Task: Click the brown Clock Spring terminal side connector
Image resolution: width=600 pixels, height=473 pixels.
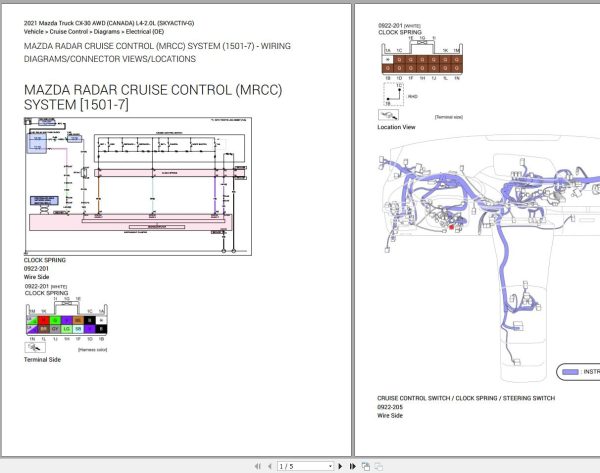Action: coord(422,59)
